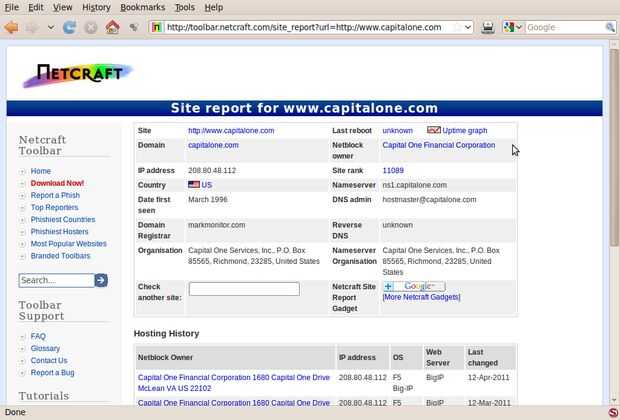Open the Phishiest Hosters link
This screenshot has height=420, width=620.
[x=60, y=232]
